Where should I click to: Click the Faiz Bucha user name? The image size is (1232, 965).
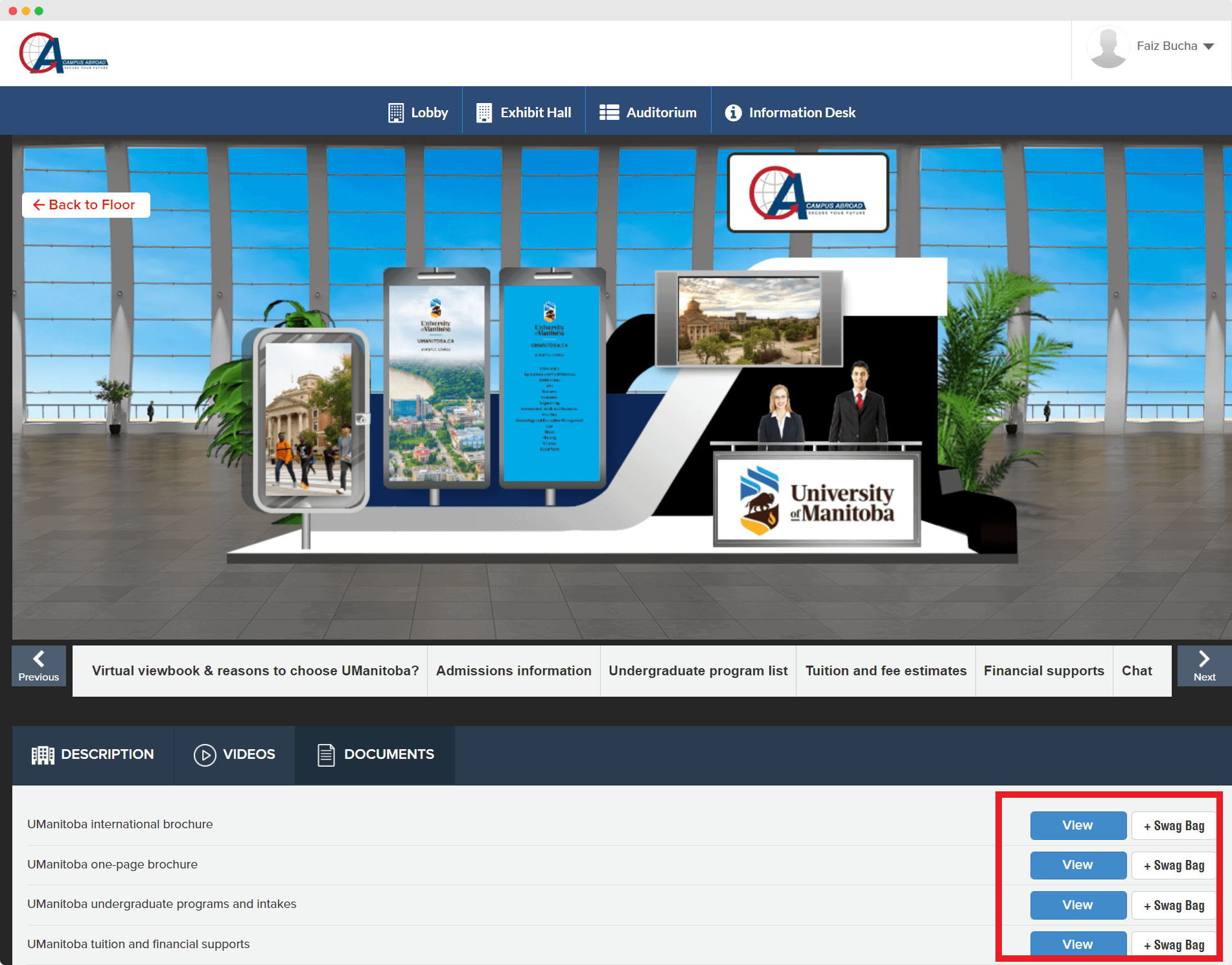click(x=1167, y=46)
